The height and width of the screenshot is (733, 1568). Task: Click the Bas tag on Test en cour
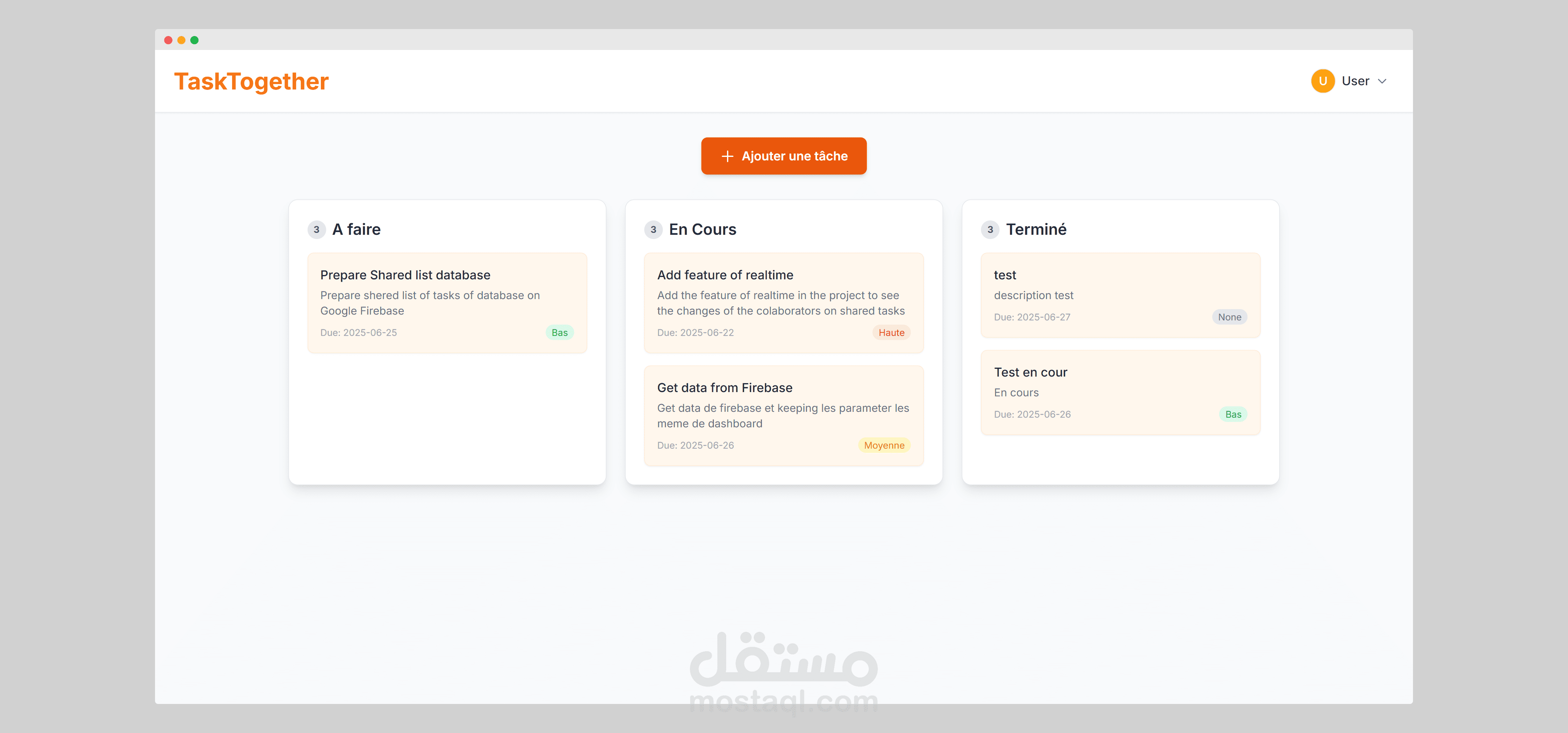point(1233,414)
